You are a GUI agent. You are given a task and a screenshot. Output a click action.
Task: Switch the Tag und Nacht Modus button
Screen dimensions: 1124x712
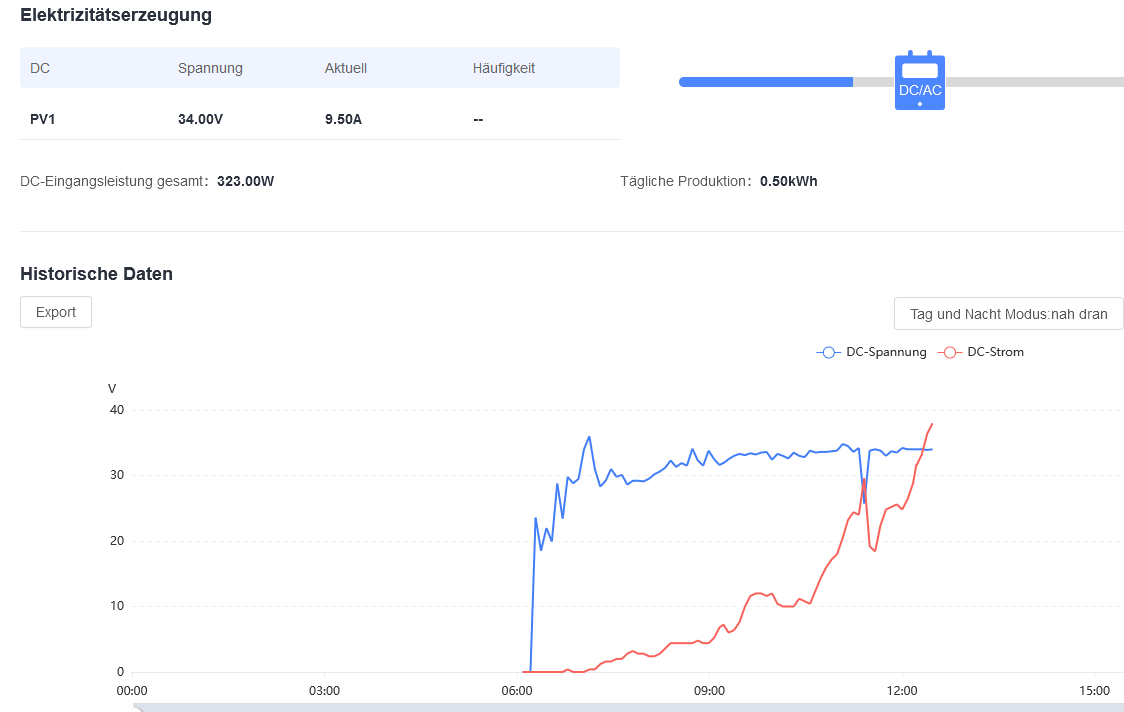coord(1008,314)
